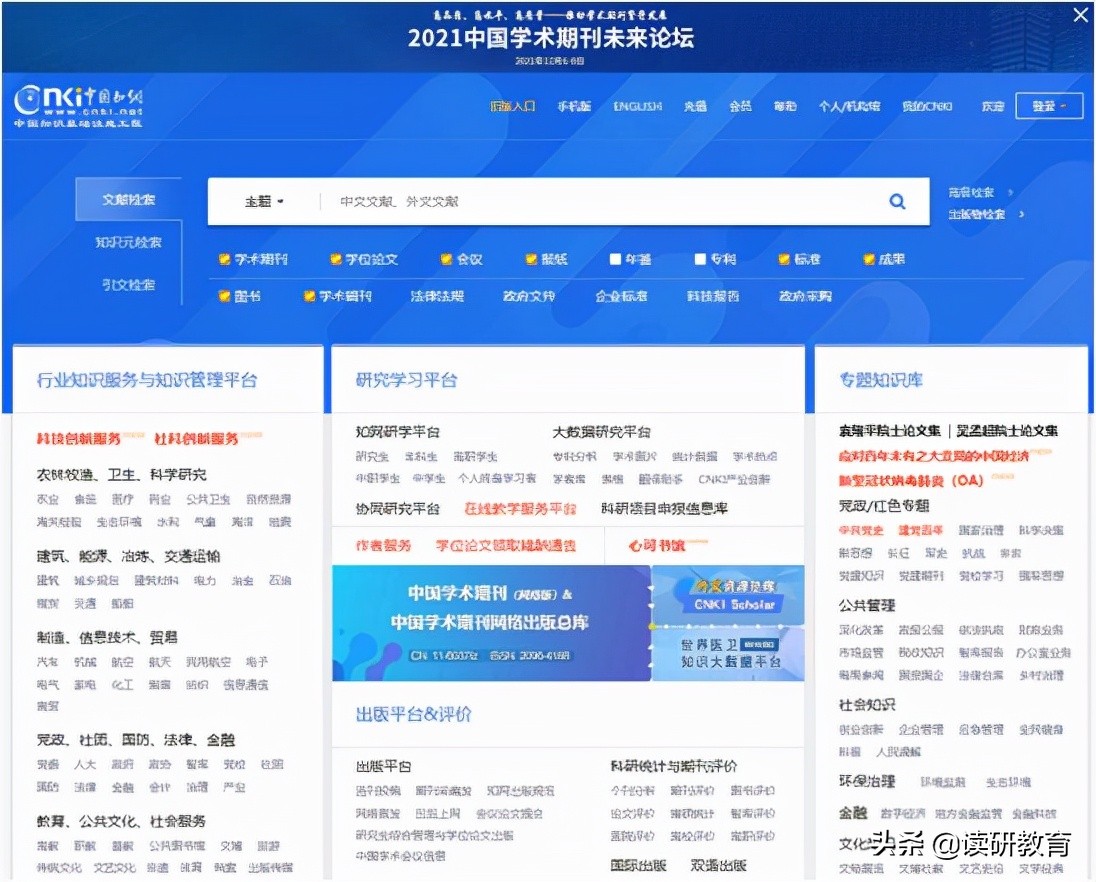Toggle the 学术辑刊 checkbox
This screenshot has width=1096, height=882.
309,296
